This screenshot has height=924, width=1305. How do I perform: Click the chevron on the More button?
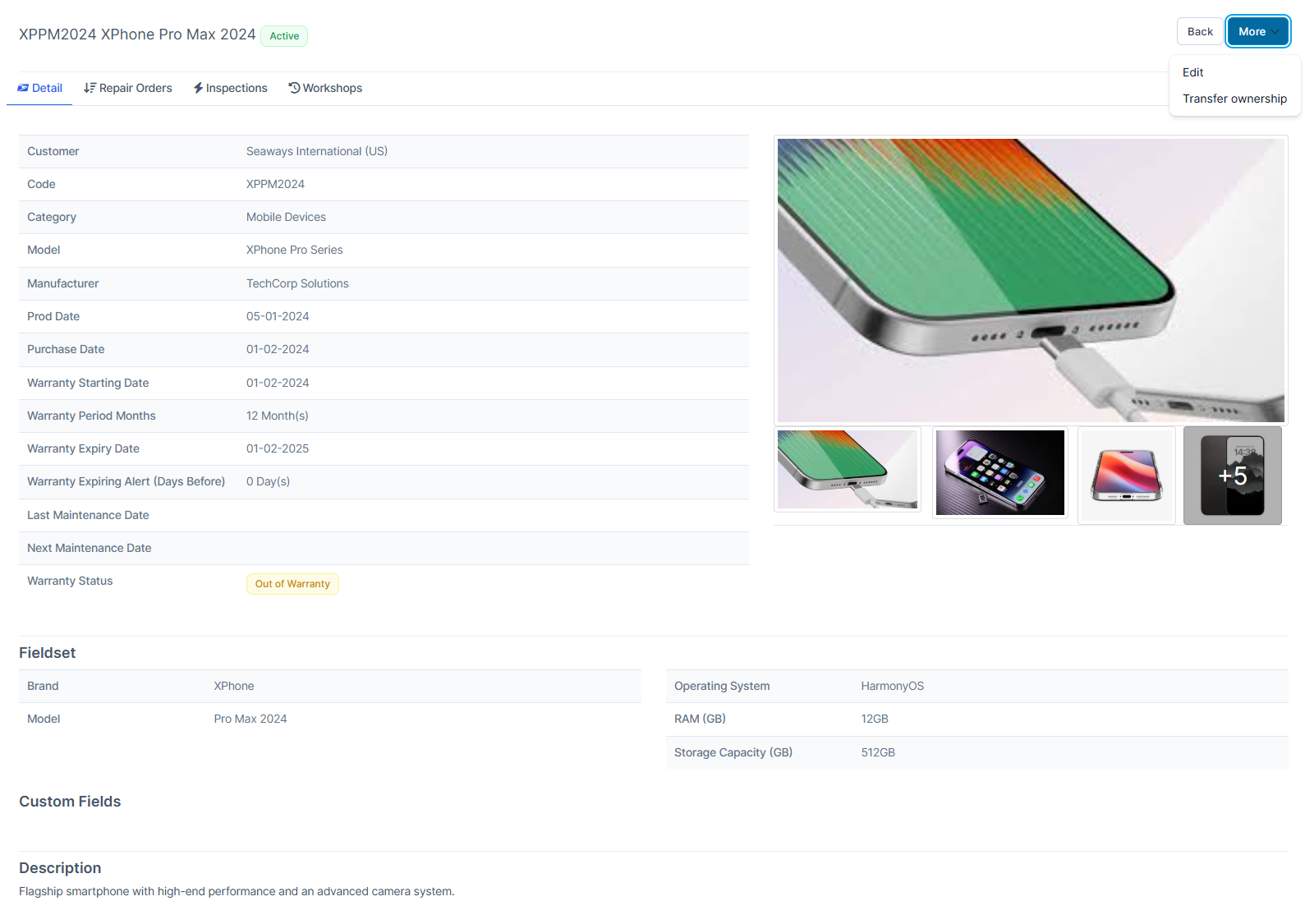click(1275, 32)
